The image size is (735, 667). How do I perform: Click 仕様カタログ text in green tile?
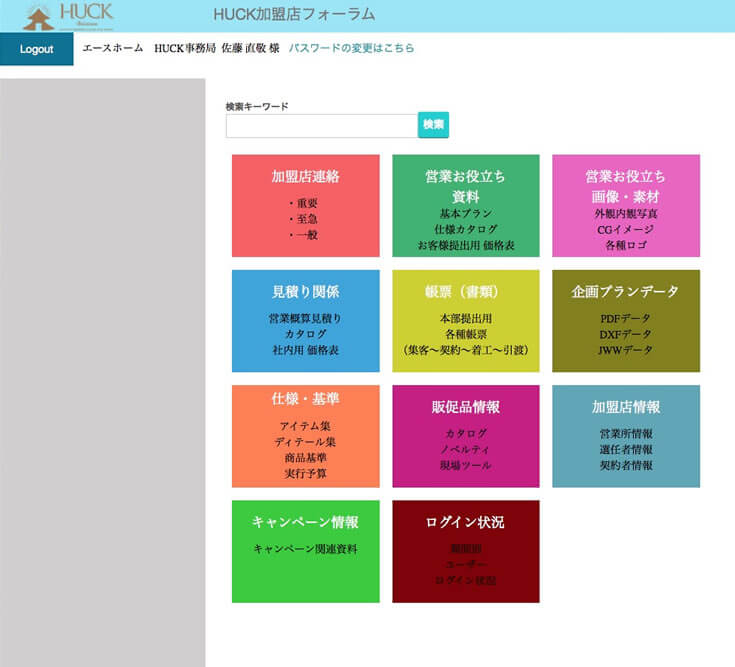(466, 230)
